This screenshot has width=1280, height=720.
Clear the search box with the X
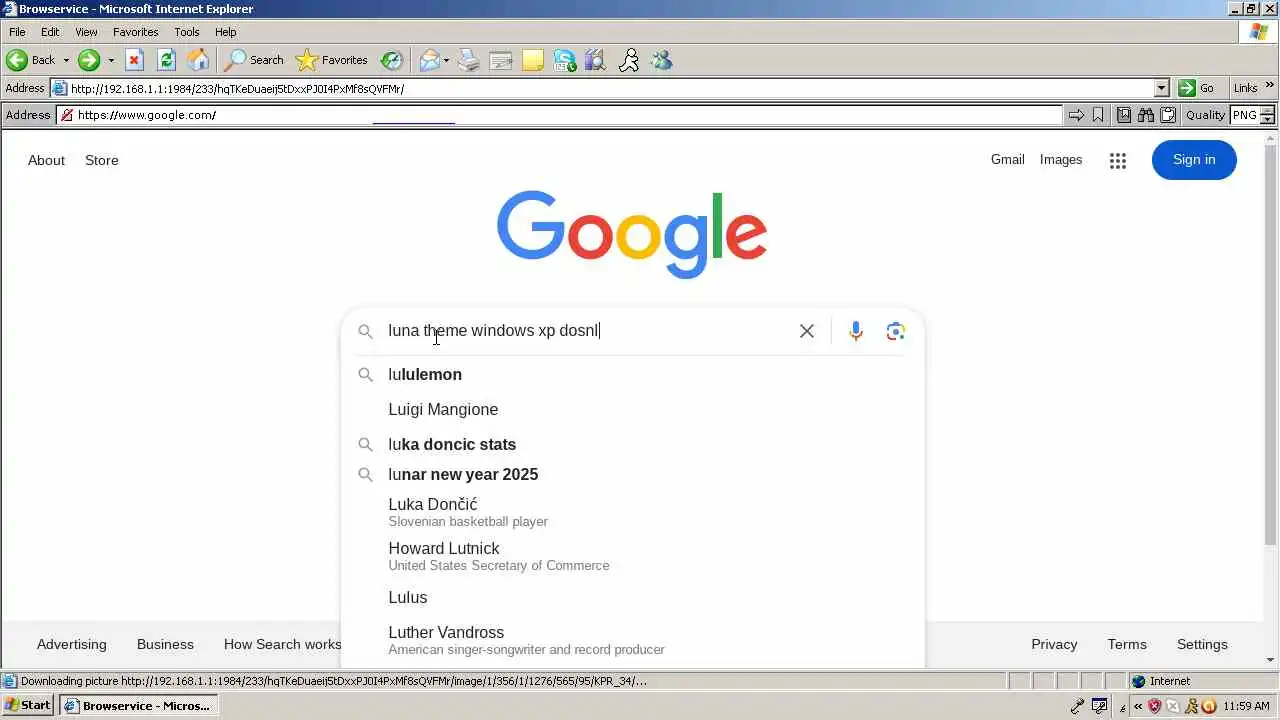pyautogui.click(x=807, y=331)
